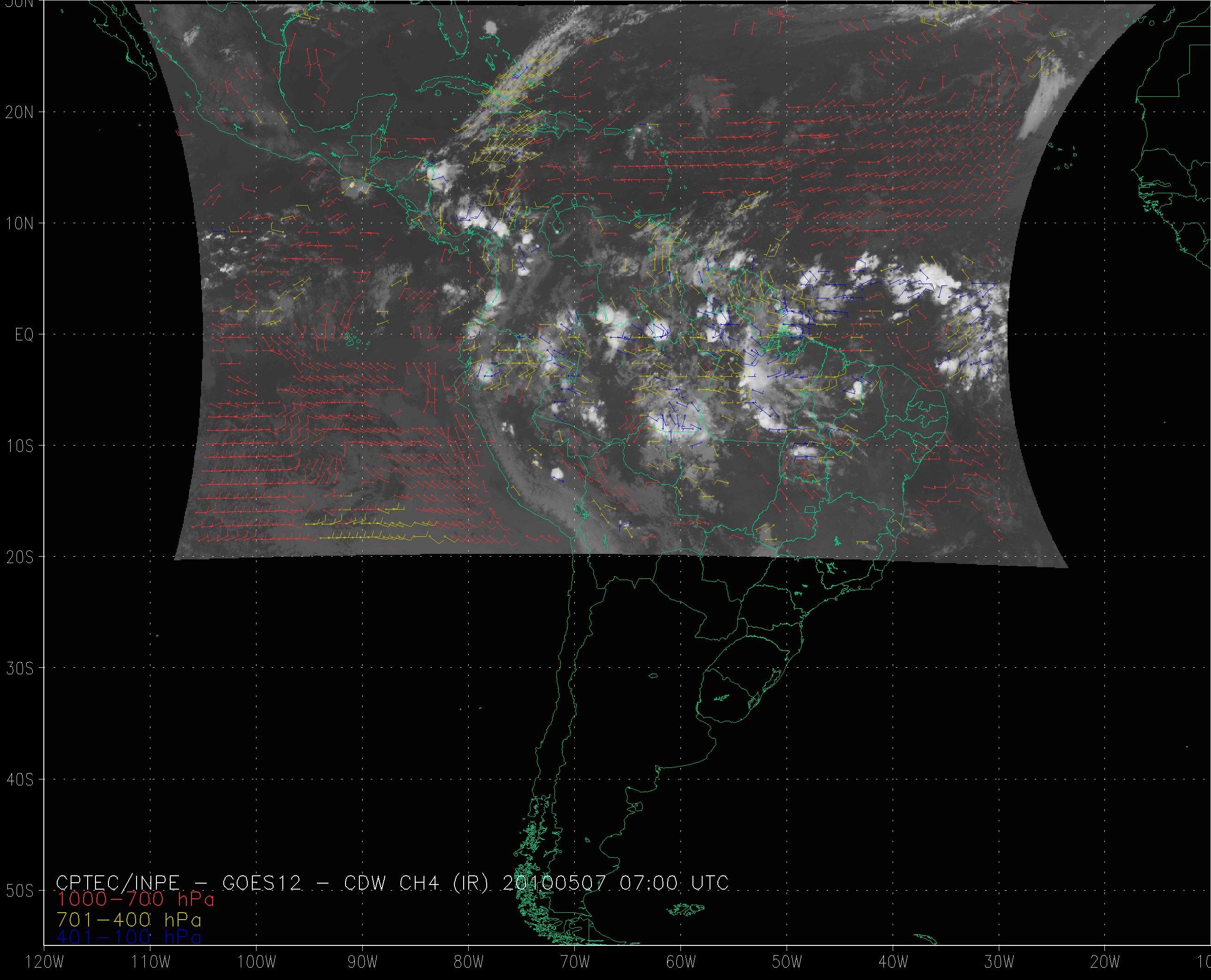
Task: Click the 20N latitude axis label
Action: click(x=19, y=113)
